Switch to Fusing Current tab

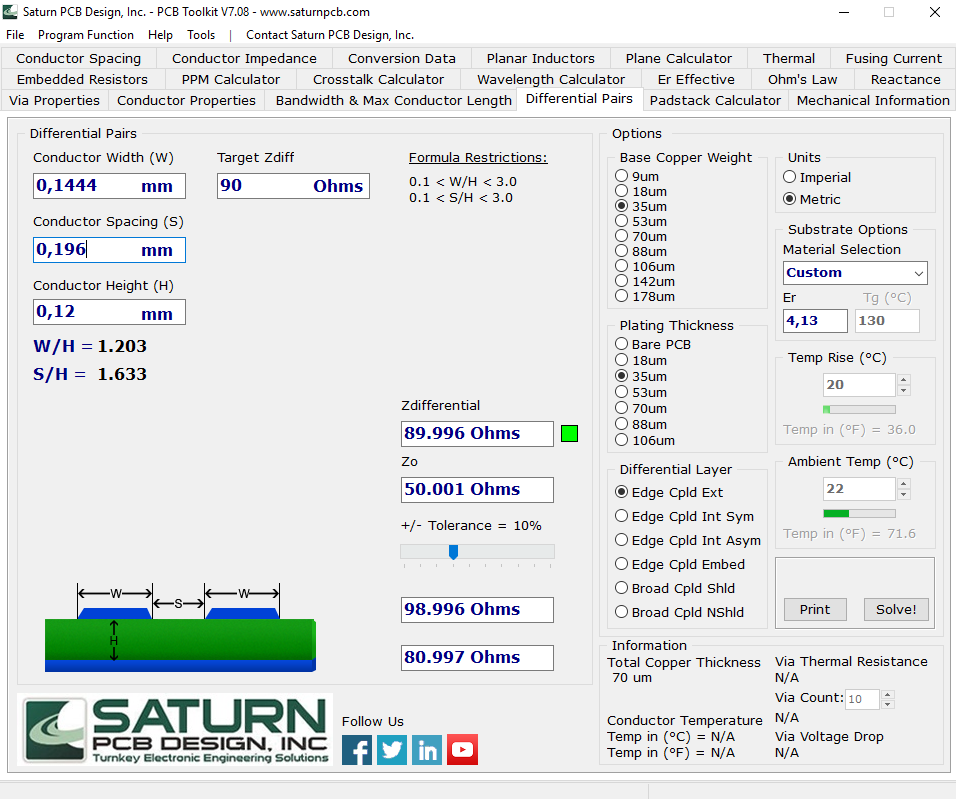(893, 59)
